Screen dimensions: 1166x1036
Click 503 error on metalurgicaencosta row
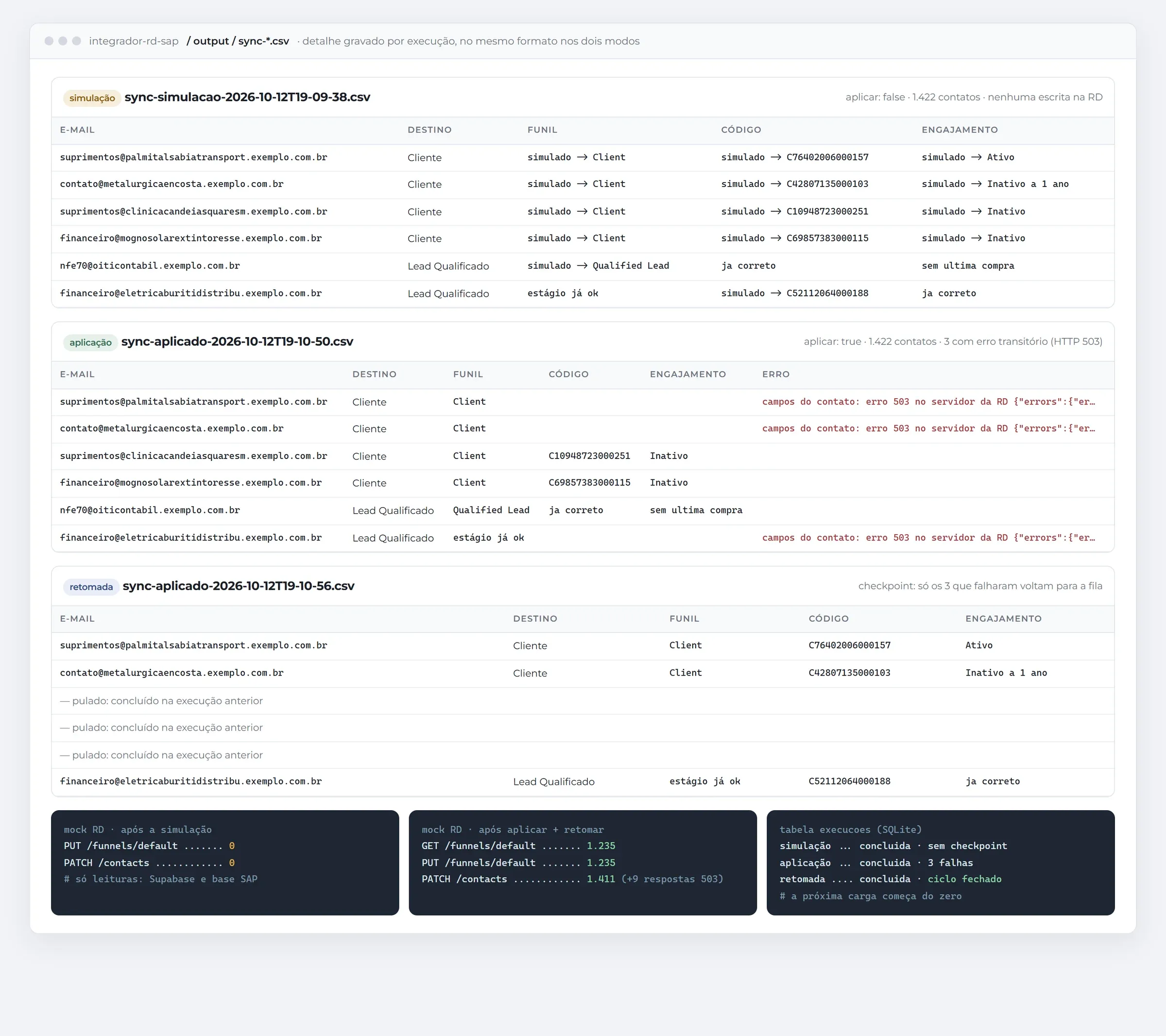coord(928,428)
